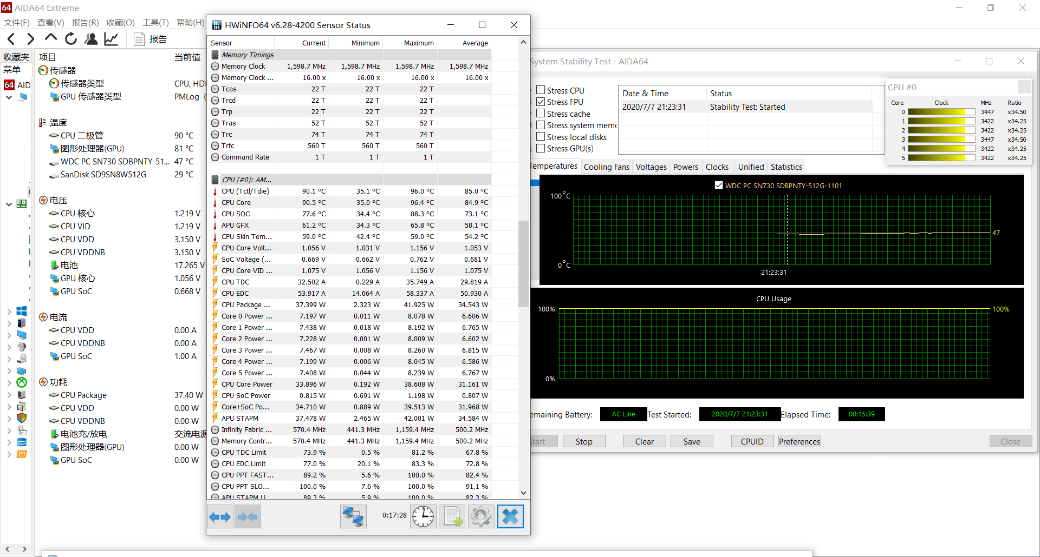This screenshot has width=1040, height=557.
Task: Enable the Stress CPU checkbox
Action: point(541,91)
